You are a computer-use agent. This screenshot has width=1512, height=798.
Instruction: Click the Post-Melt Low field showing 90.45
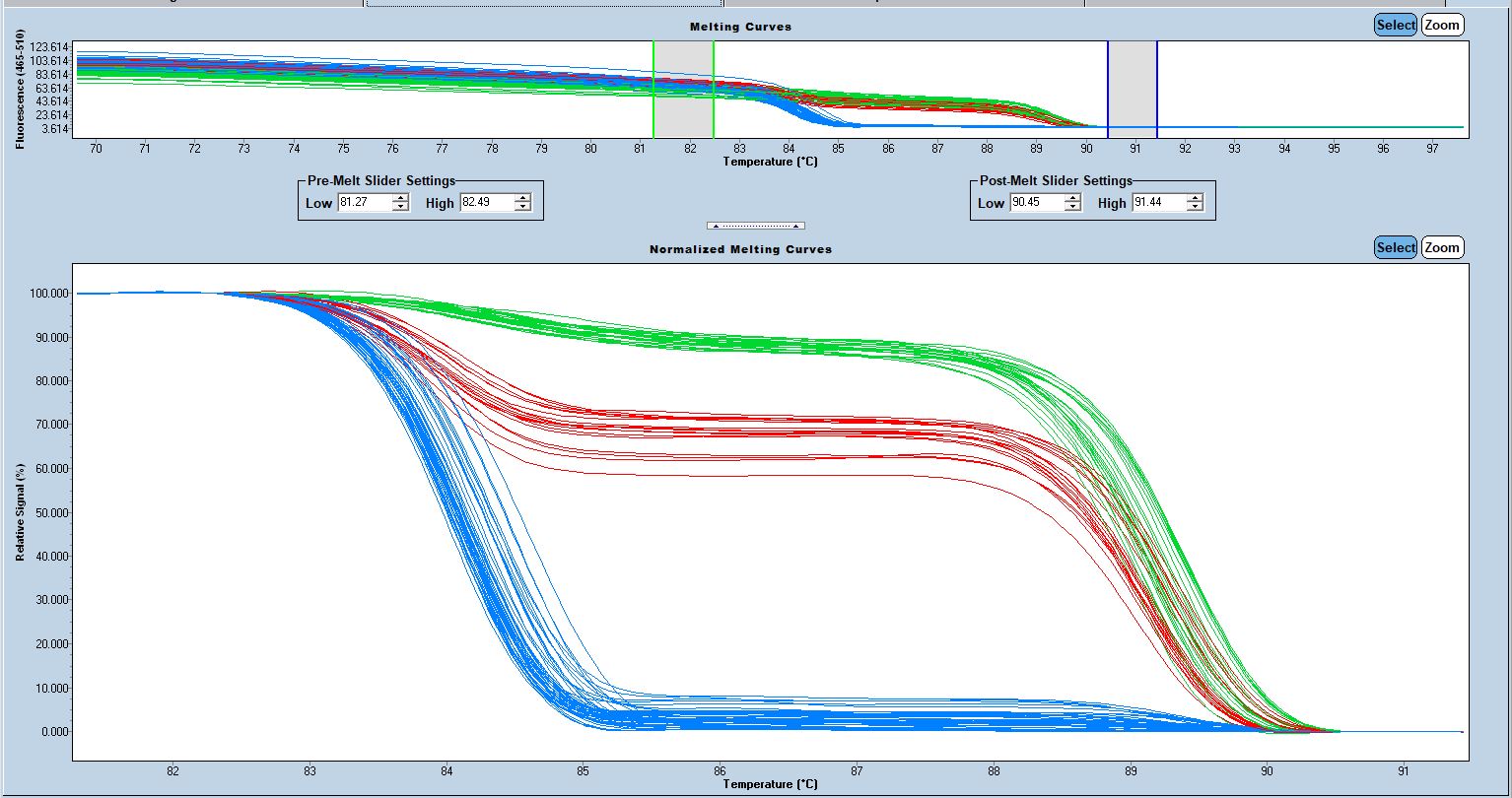[1036, 203]
